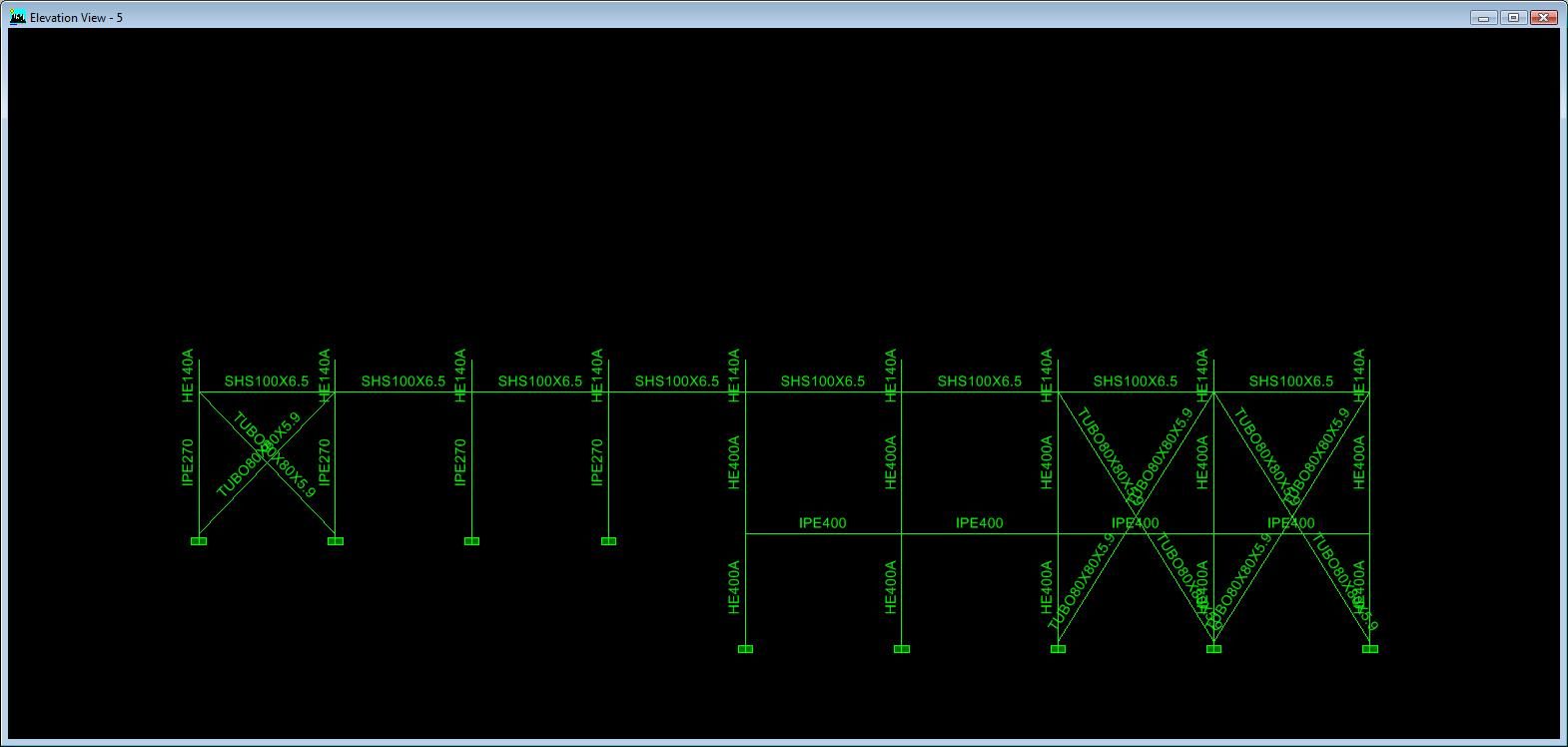Viewport: 1568px width, 747px height.
Task: Maximize the Elevation View - 5 window
Action: pos(1514,17)
